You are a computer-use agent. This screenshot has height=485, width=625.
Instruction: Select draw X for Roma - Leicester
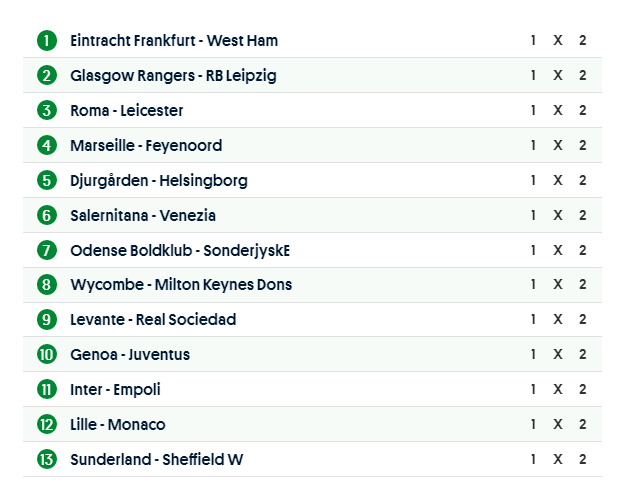558,111
